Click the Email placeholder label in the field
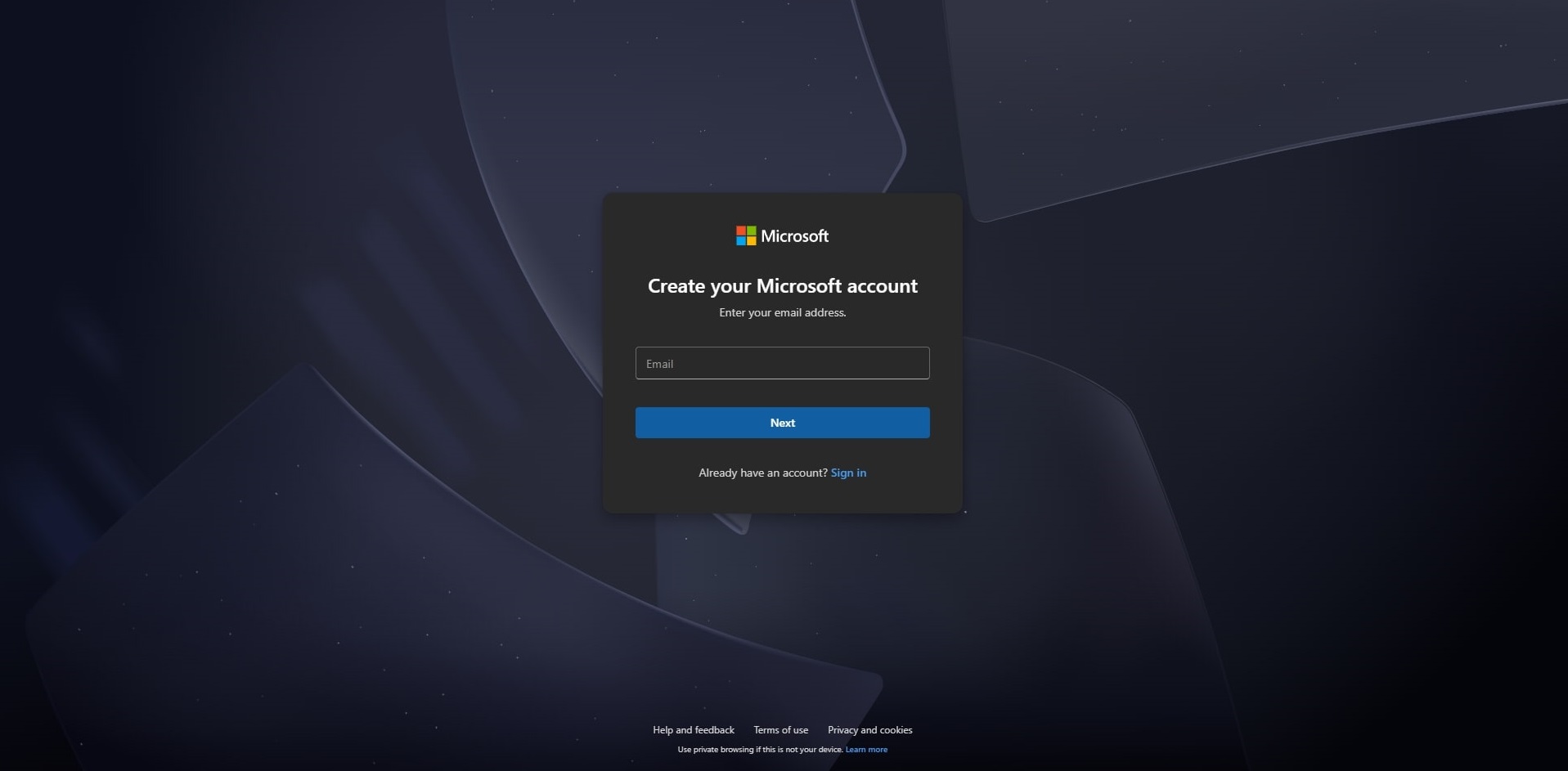Viewport: 1568px width, 771px height. pos(659,364)
